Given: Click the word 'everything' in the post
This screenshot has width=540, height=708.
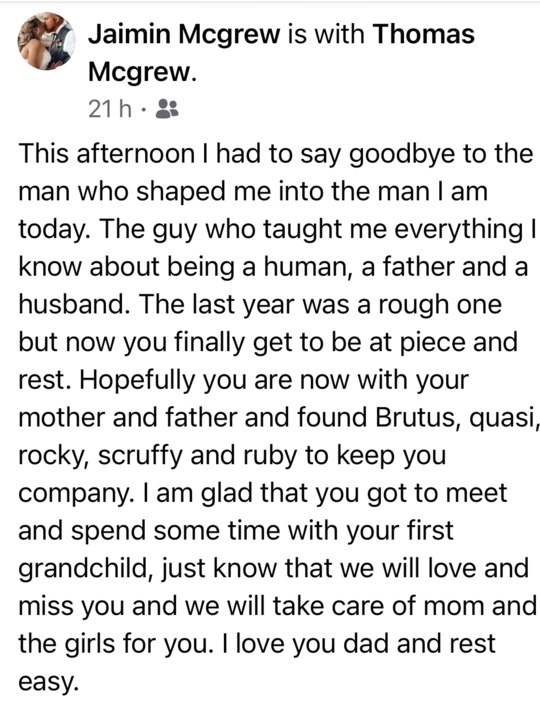Looking at the screenshot, I should [458, 230].
